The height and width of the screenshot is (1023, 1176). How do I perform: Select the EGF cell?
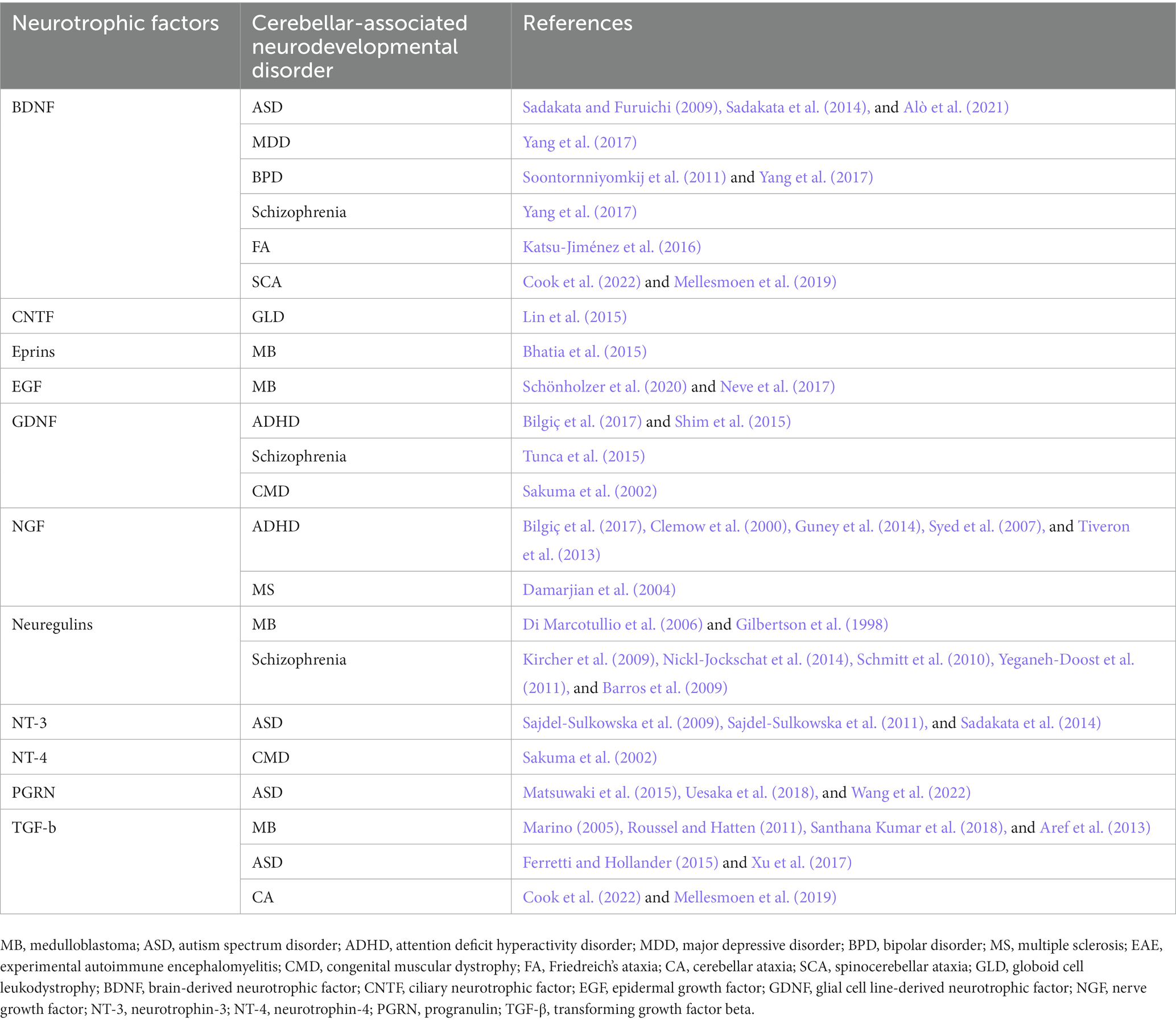click(120, 386)
